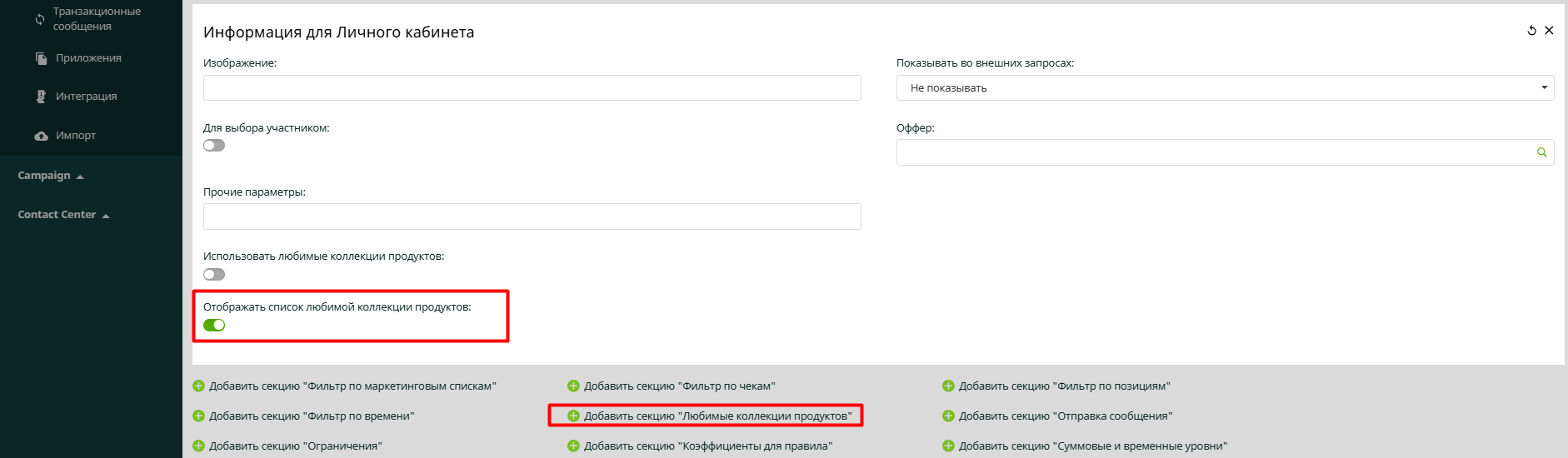Screen dimensions: 1568x458
Task: Click the search icon in Оффер field
Action: pyautogui.click(x=1541, y=152)
